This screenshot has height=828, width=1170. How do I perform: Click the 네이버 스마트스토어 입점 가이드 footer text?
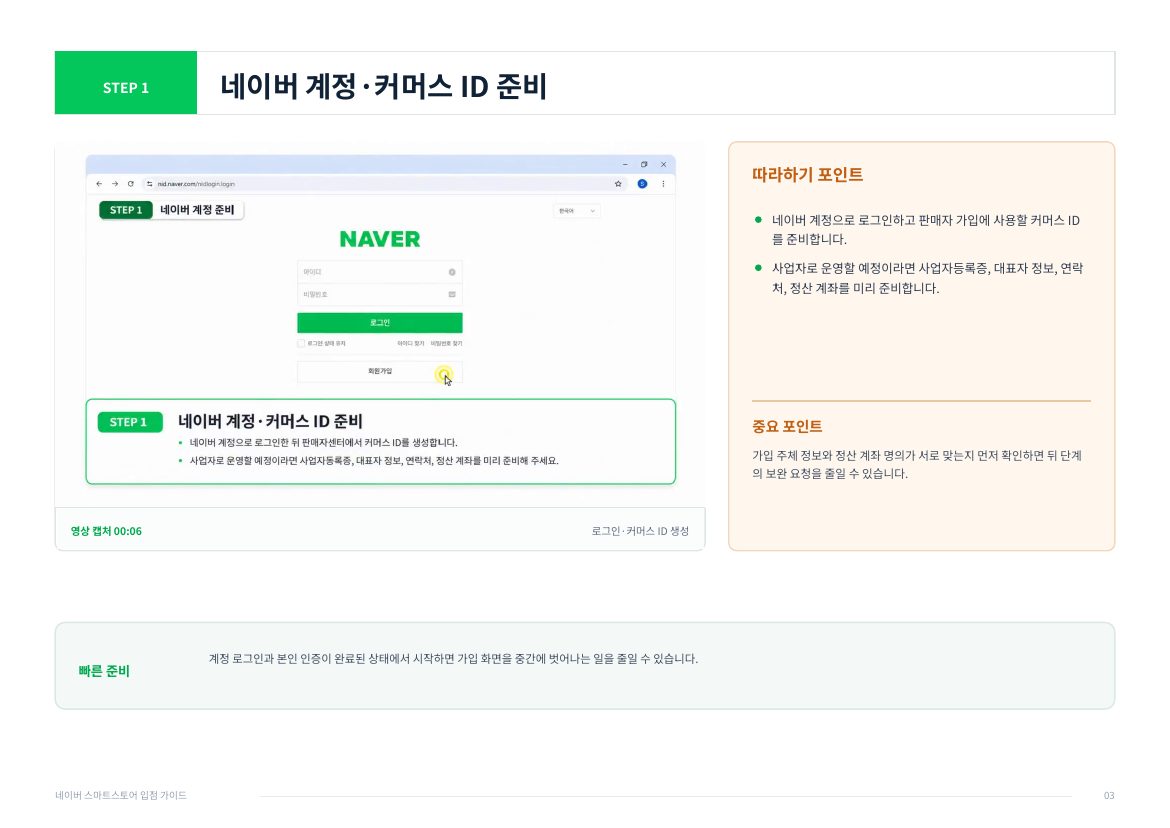point(121,795)
